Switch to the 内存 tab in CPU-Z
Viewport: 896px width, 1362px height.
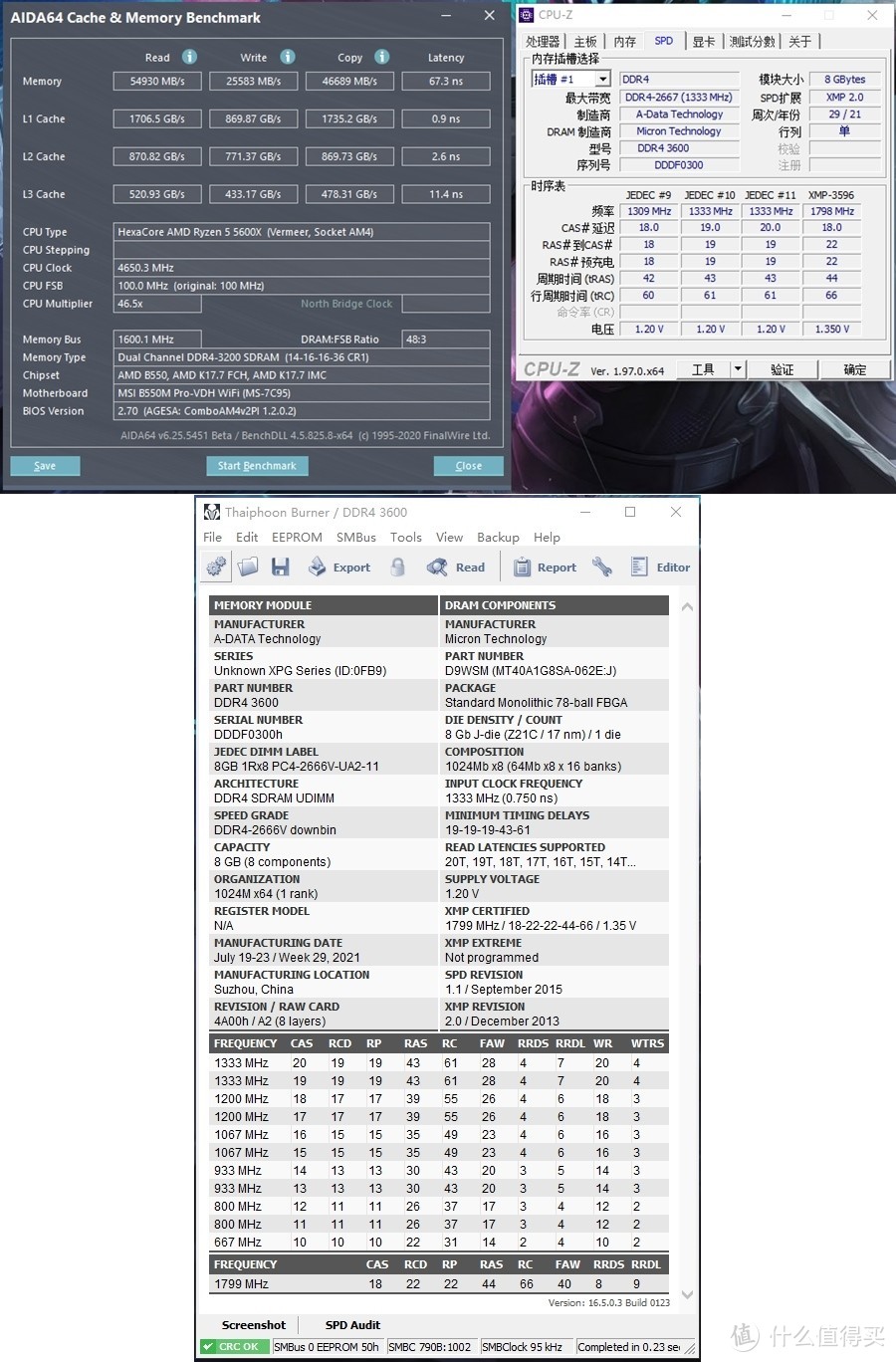click(x=624, y=42)
